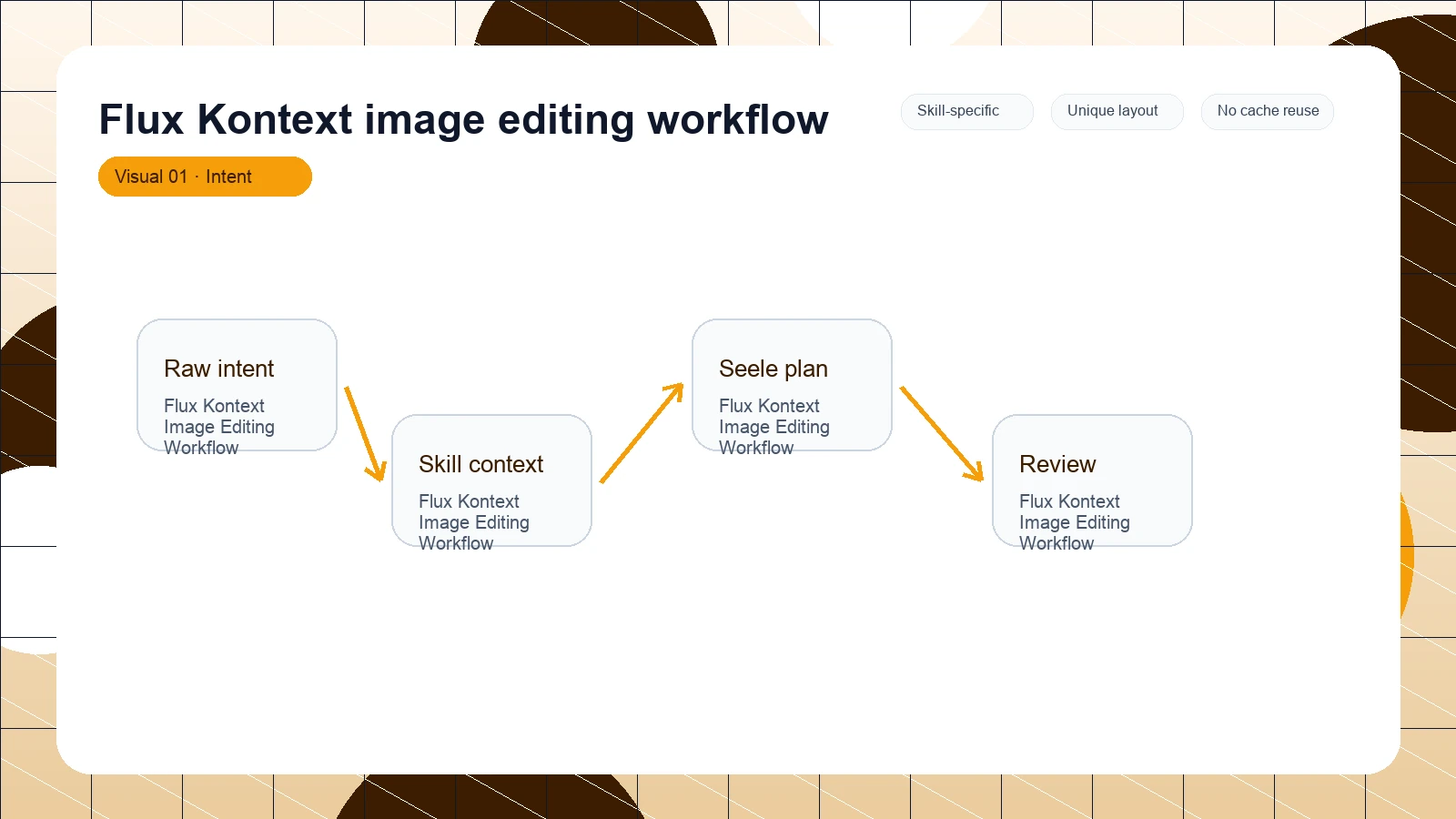The height and width of the screenshot is (819, 1456).
Task: Open the Raw intent card
Action: 237,385
